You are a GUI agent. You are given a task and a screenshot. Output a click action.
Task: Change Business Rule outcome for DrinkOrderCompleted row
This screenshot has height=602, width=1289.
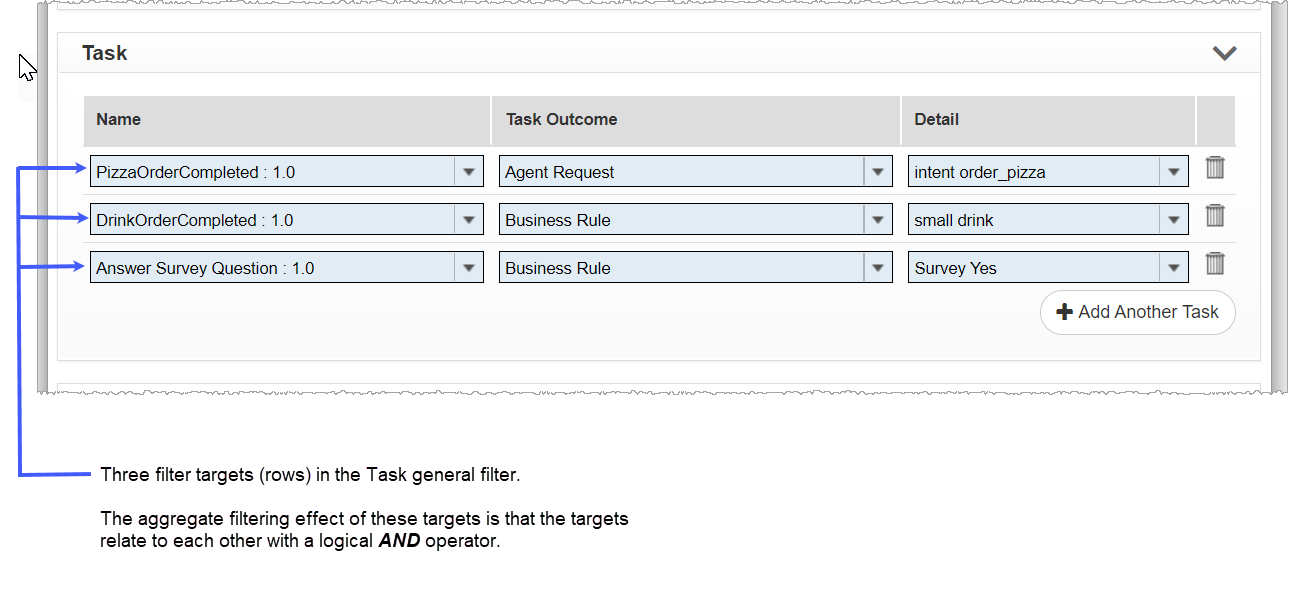click(877, 220)
